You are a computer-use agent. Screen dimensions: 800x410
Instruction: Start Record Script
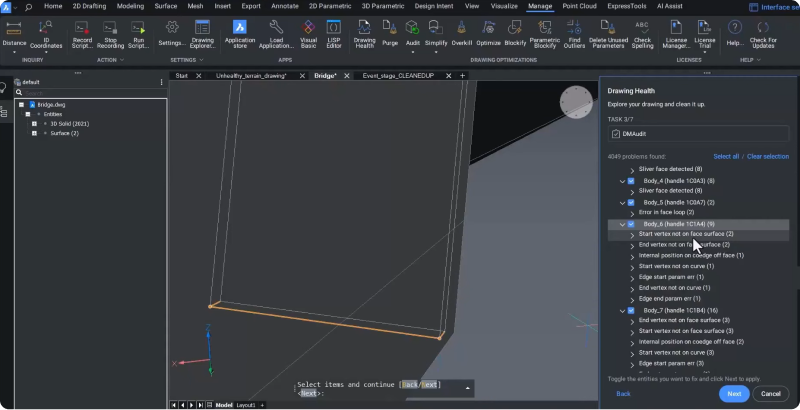[x=83, y=29]
